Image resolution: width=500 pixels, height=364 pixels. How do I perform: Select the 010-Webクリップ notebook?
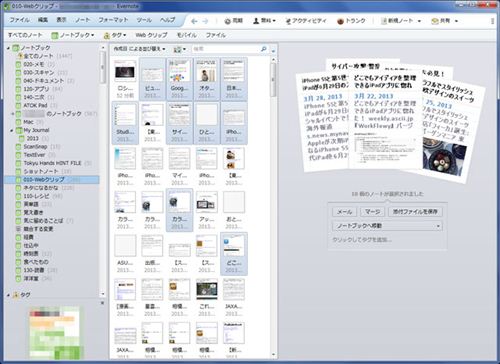[52, 180]
